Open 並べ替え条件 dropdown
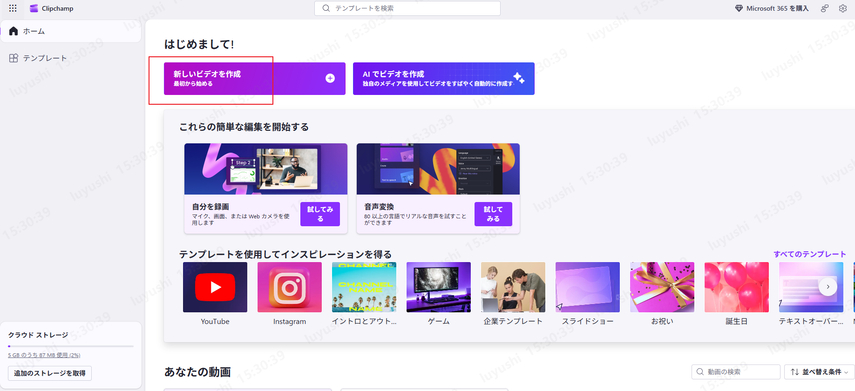This screenshot has width=855, height=391. tap(820, 372)
